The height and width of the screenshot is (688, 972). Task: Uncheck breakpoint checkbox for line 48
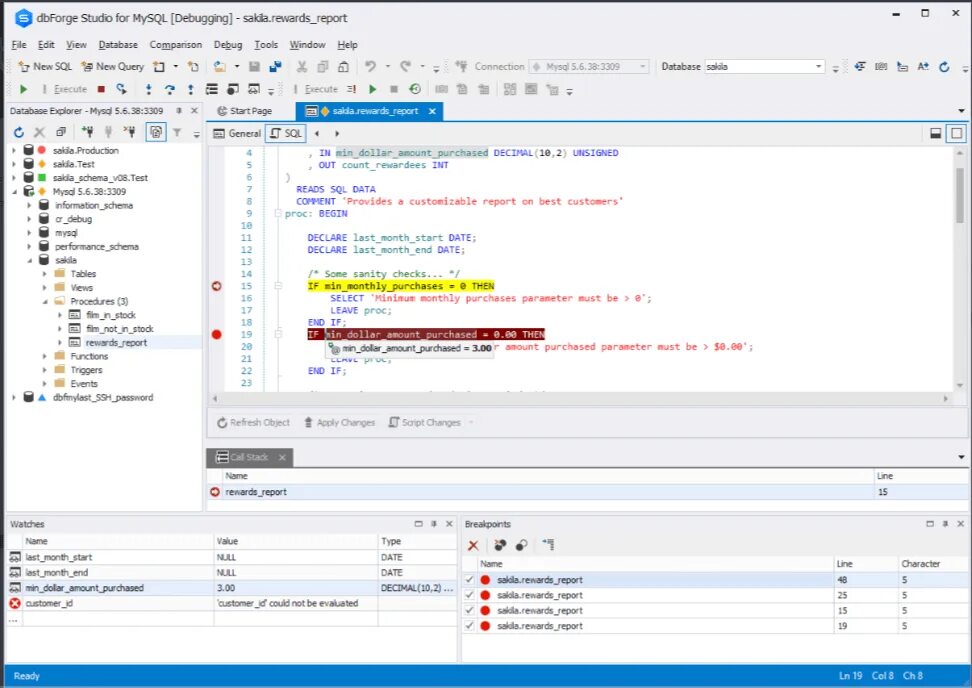click(x=469, y=580)
